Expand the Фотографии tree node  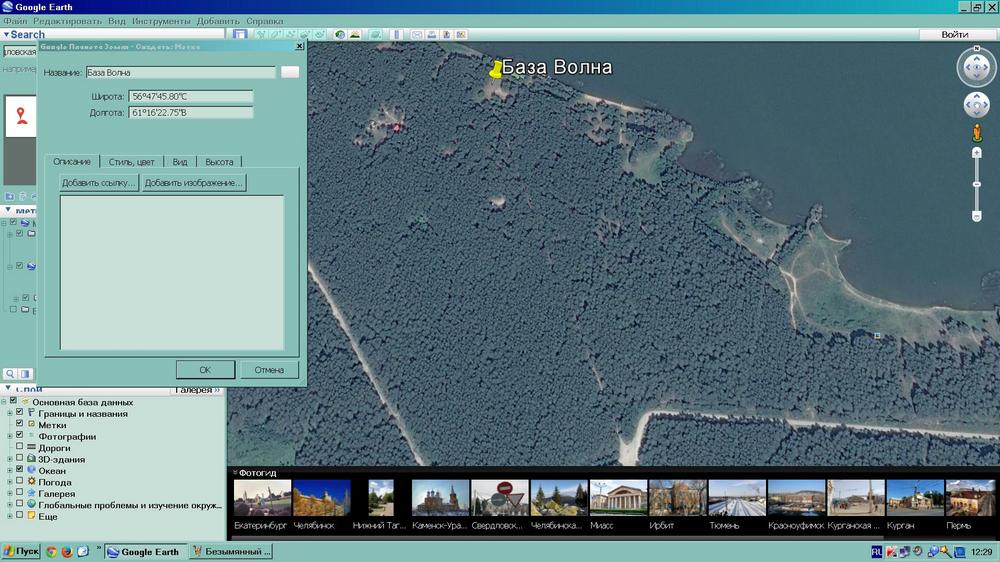click(10, 436)
